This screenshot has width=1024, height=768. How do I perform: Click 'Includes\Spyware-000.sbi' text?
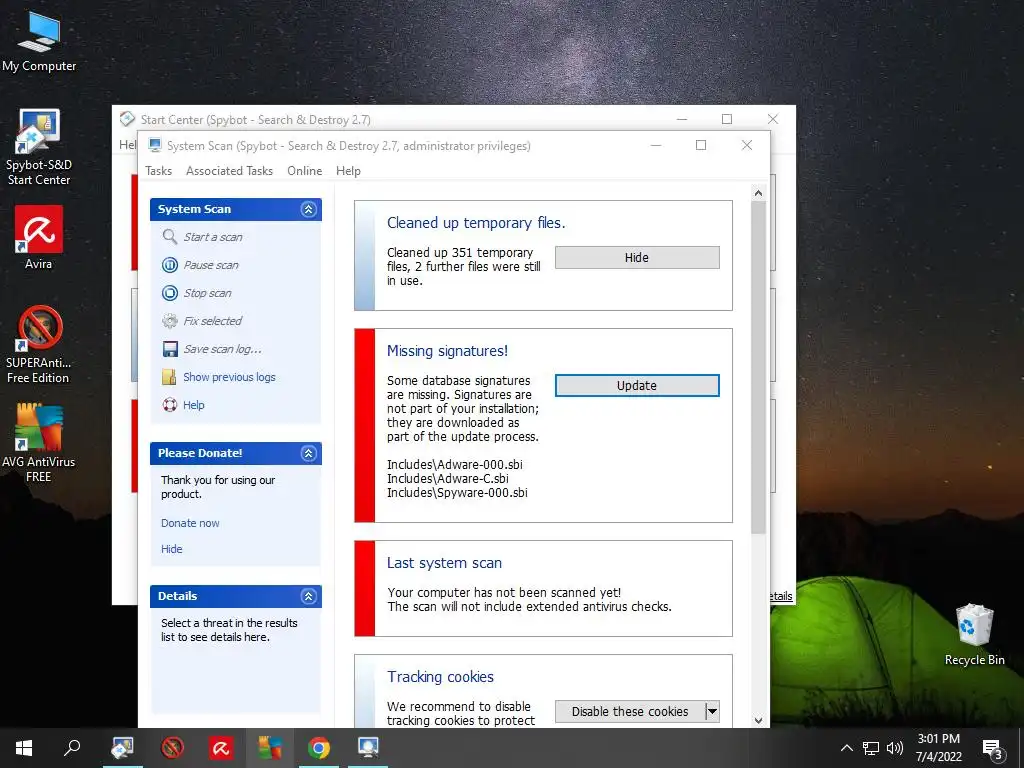pyautogui.click(x=457, y=492)
